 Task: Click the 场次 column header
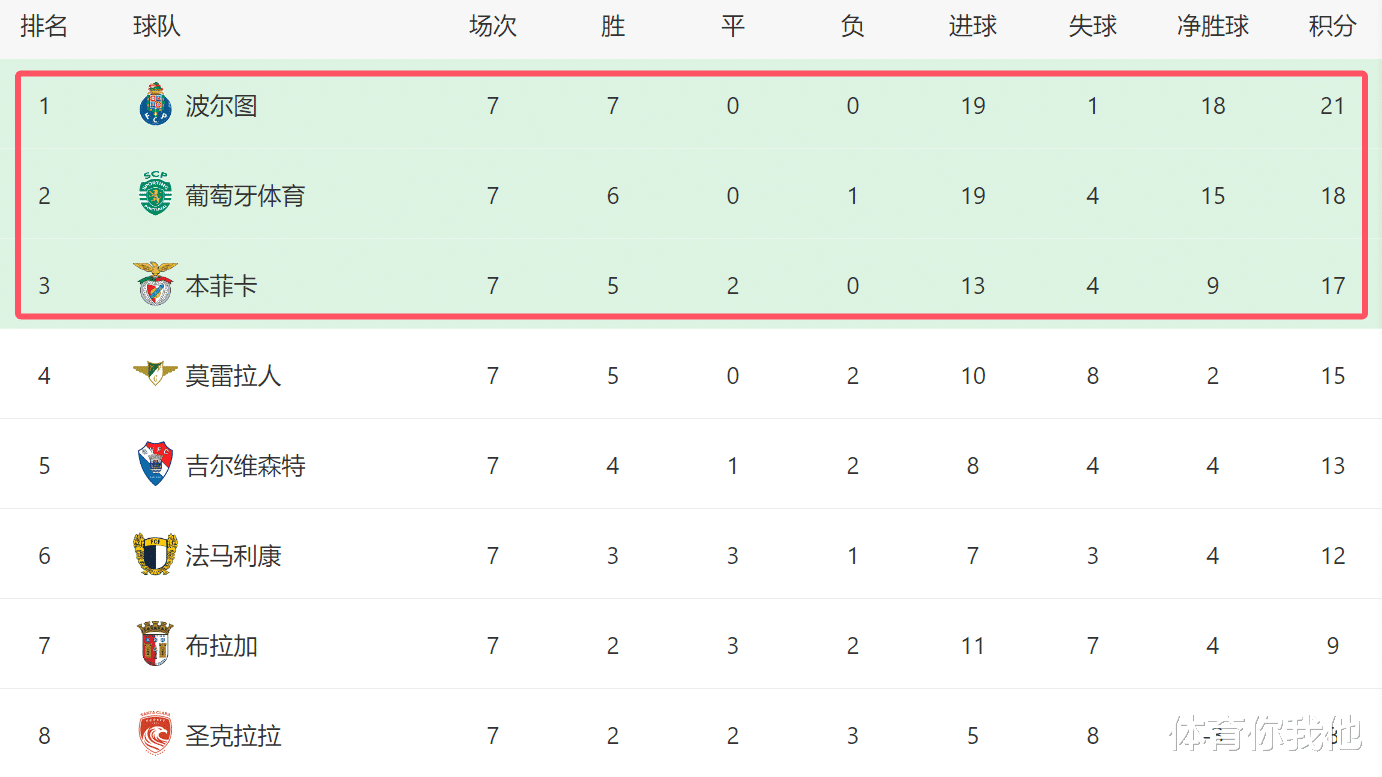[492, 27]
